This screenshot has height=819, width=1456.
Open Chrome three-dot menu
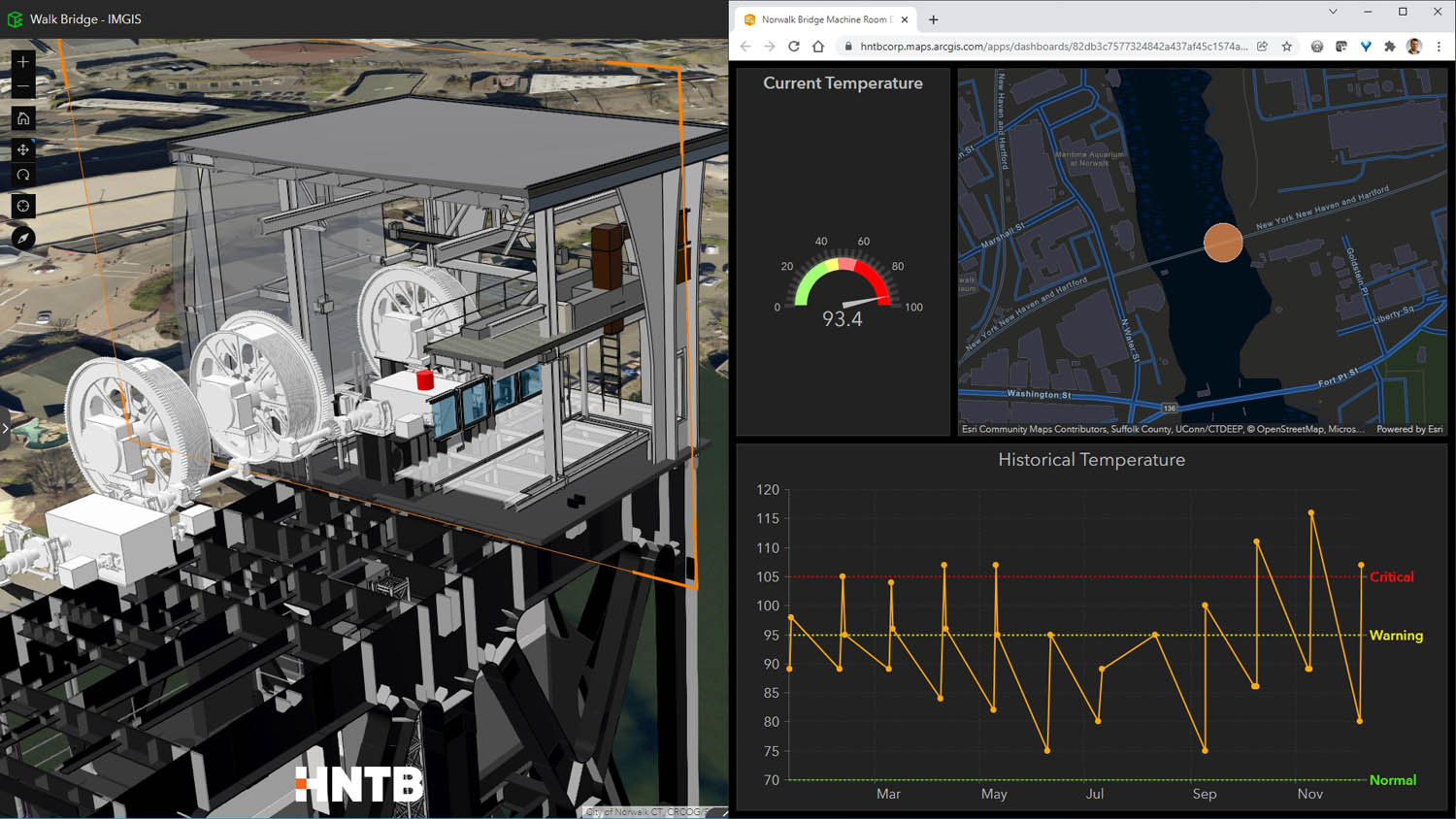point(1439,47)
